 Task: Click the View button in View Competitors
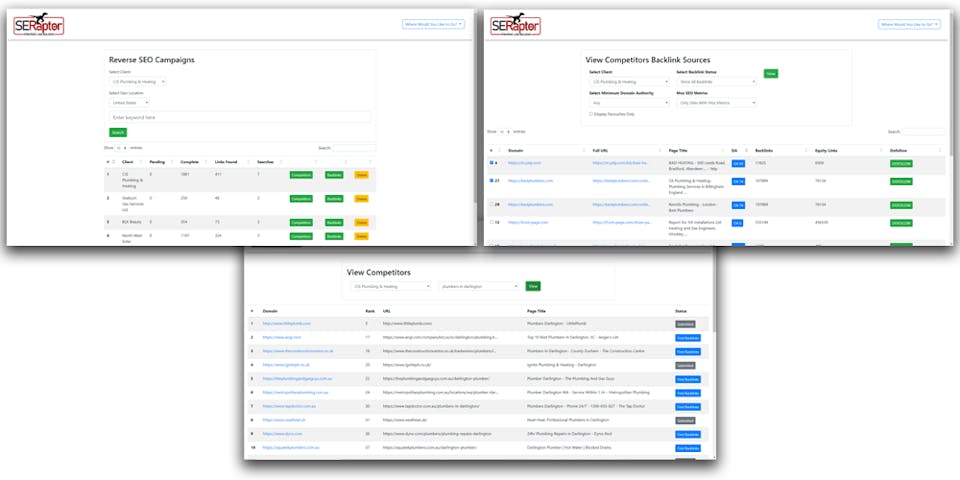[533, 286]
